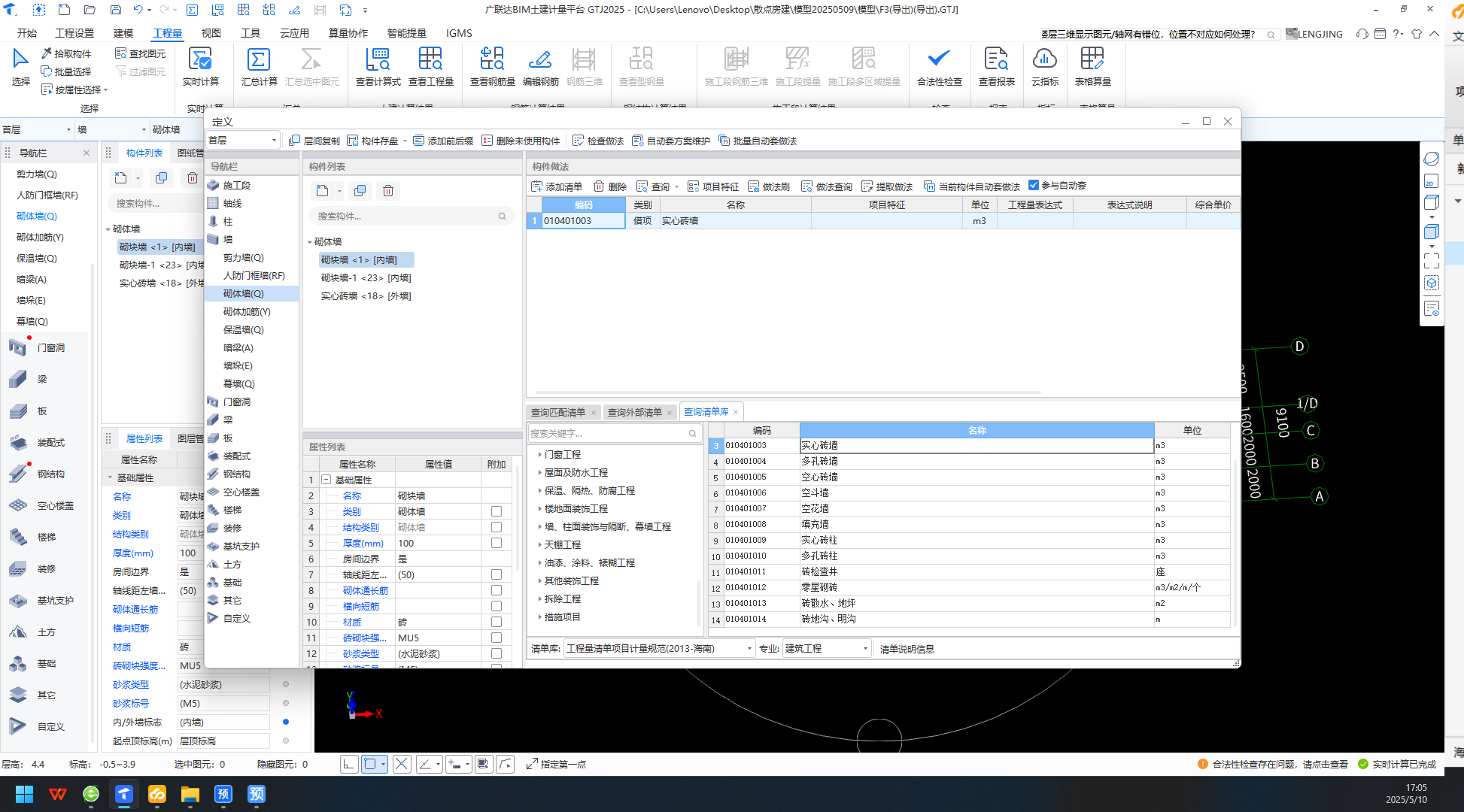Open WPS app in Windows taskbar
Viewport: 1464px width, 812px height.
coord(58,794)
